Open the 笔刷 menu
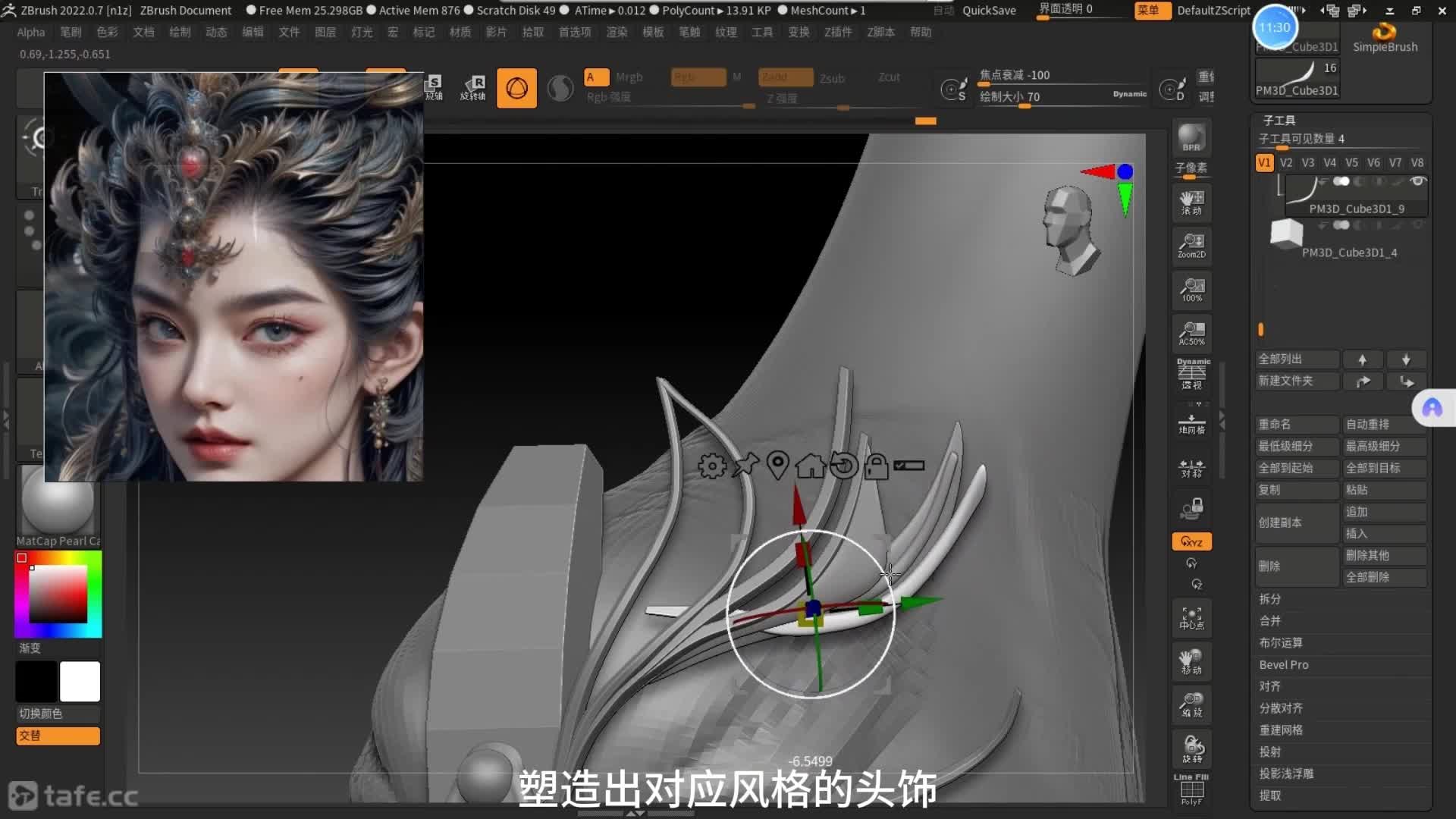Screen dimensions: 1456x819 click(71, 32)
